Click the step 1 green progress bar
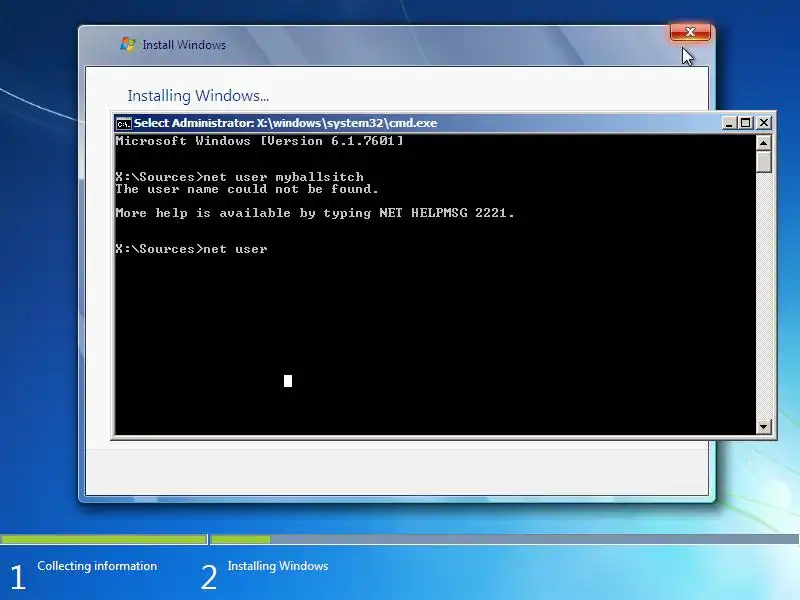This screenshot has height=600, width=800. coord(104,539)
